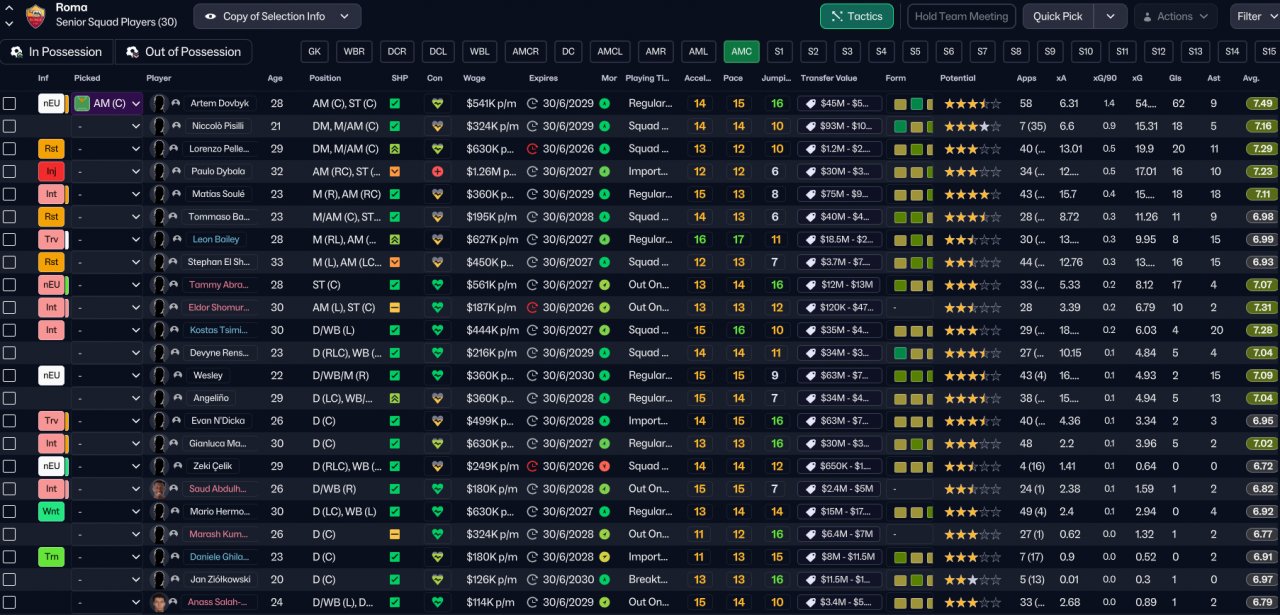Tick the checkbox for Artem Dovbyk

pyautogui.click(x=9, y=103)
